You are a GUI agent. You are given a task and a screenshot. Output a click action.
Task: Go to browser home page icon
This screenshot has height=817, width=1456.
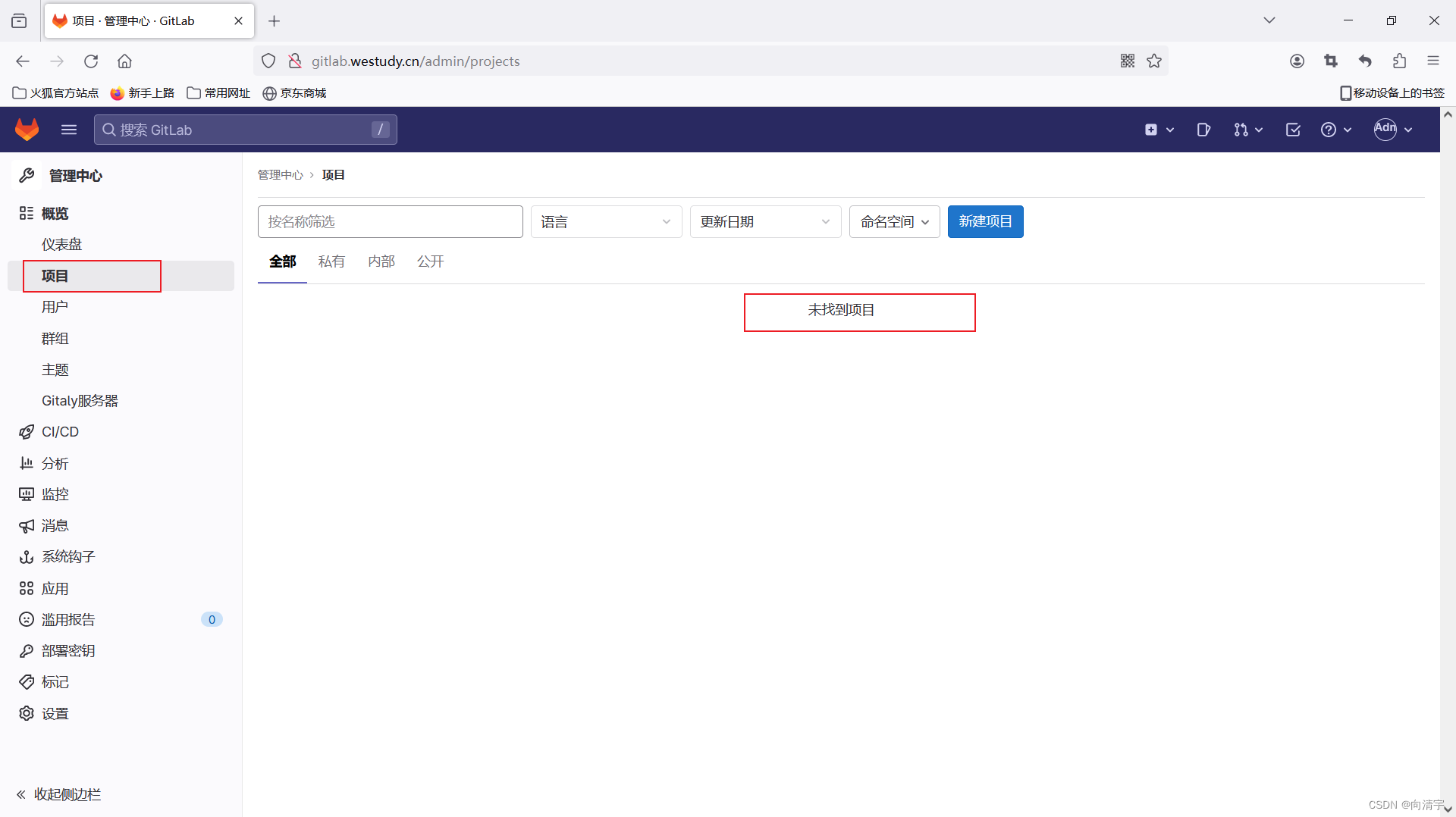tap(124, 61)
